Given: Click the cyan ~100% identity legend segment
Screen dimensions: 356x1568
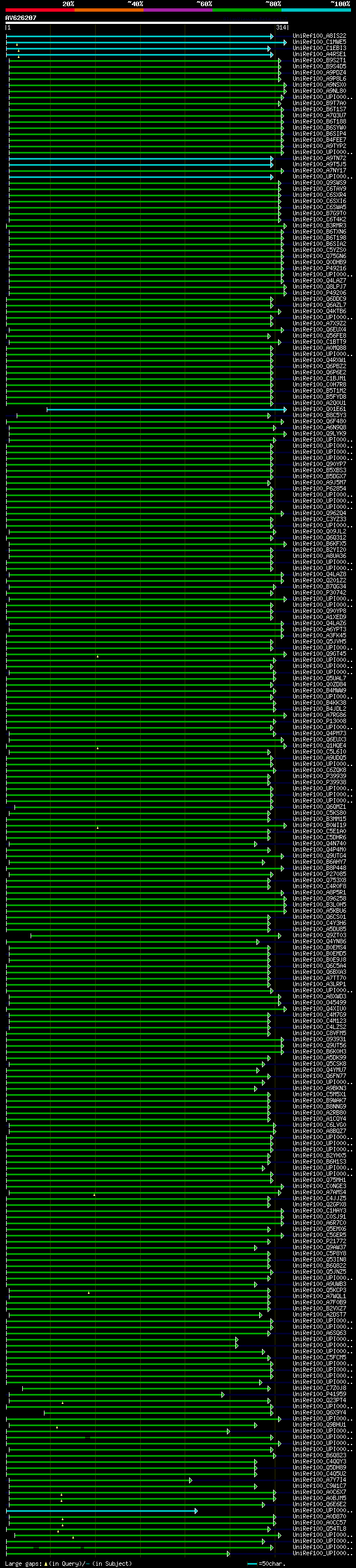Looking at the screenshot, I should 316,11.
